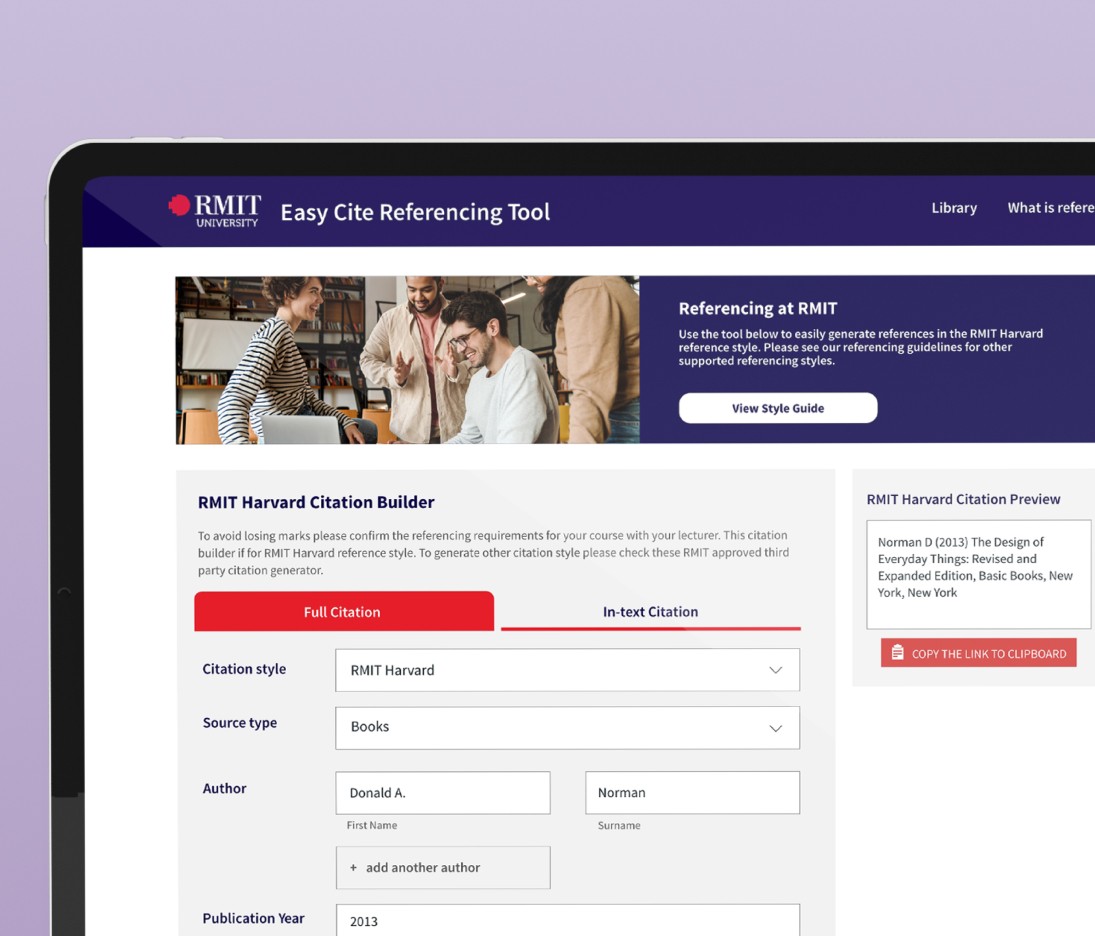Screen dimensions: 1095x936
Task: Focus the Publication Year field showing 2013
Action: pos(568,921)
